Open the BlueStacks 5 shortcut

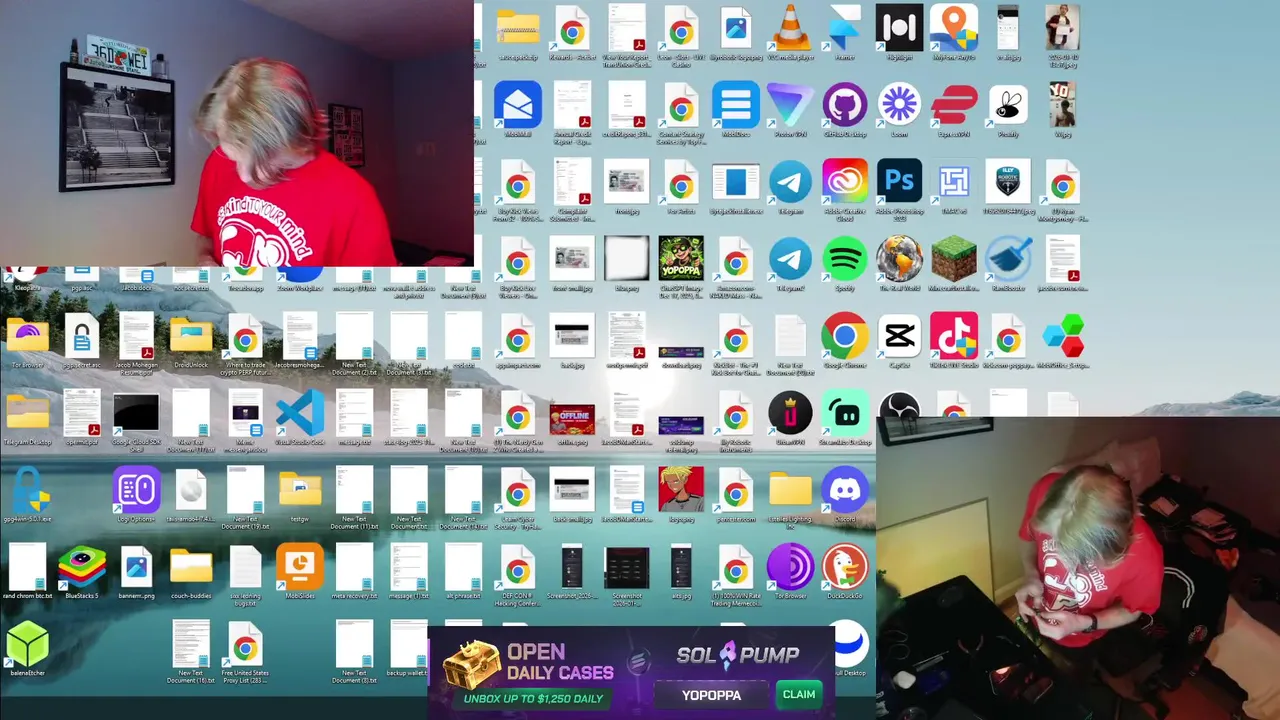click(x=82, y=568)
